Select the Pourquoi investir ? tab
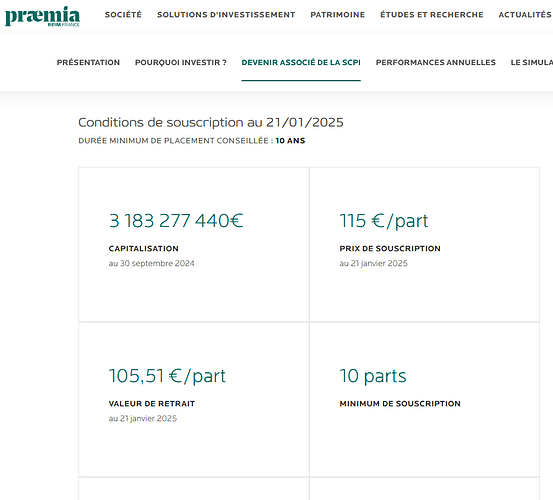This screenshot has height=500, width=553. (x=181, y=62)
